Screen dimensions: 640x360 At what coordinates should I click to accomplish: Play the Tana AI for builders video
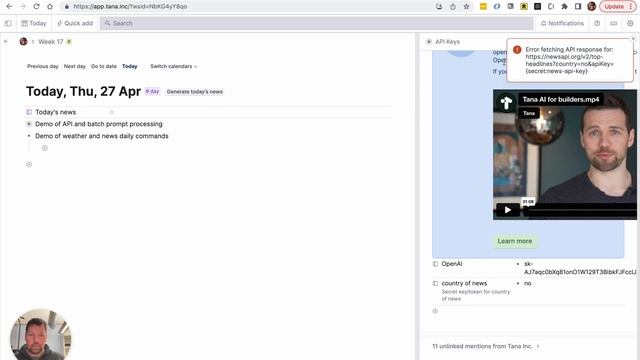click(508, 210)
